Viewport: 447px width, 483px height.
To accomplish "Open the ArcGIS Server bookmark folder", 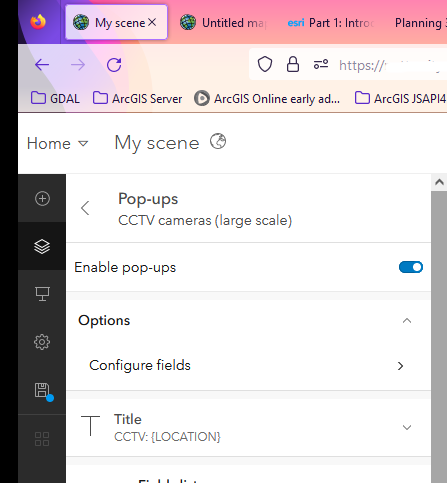I will pyautogui.click(x=137, y=99).
